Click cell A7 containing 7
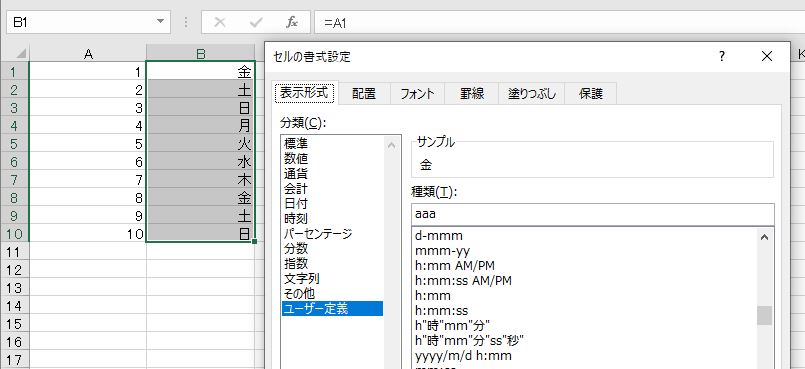This screenshot has height=369, width=805. pyautogui.click(x=88, y=180)
